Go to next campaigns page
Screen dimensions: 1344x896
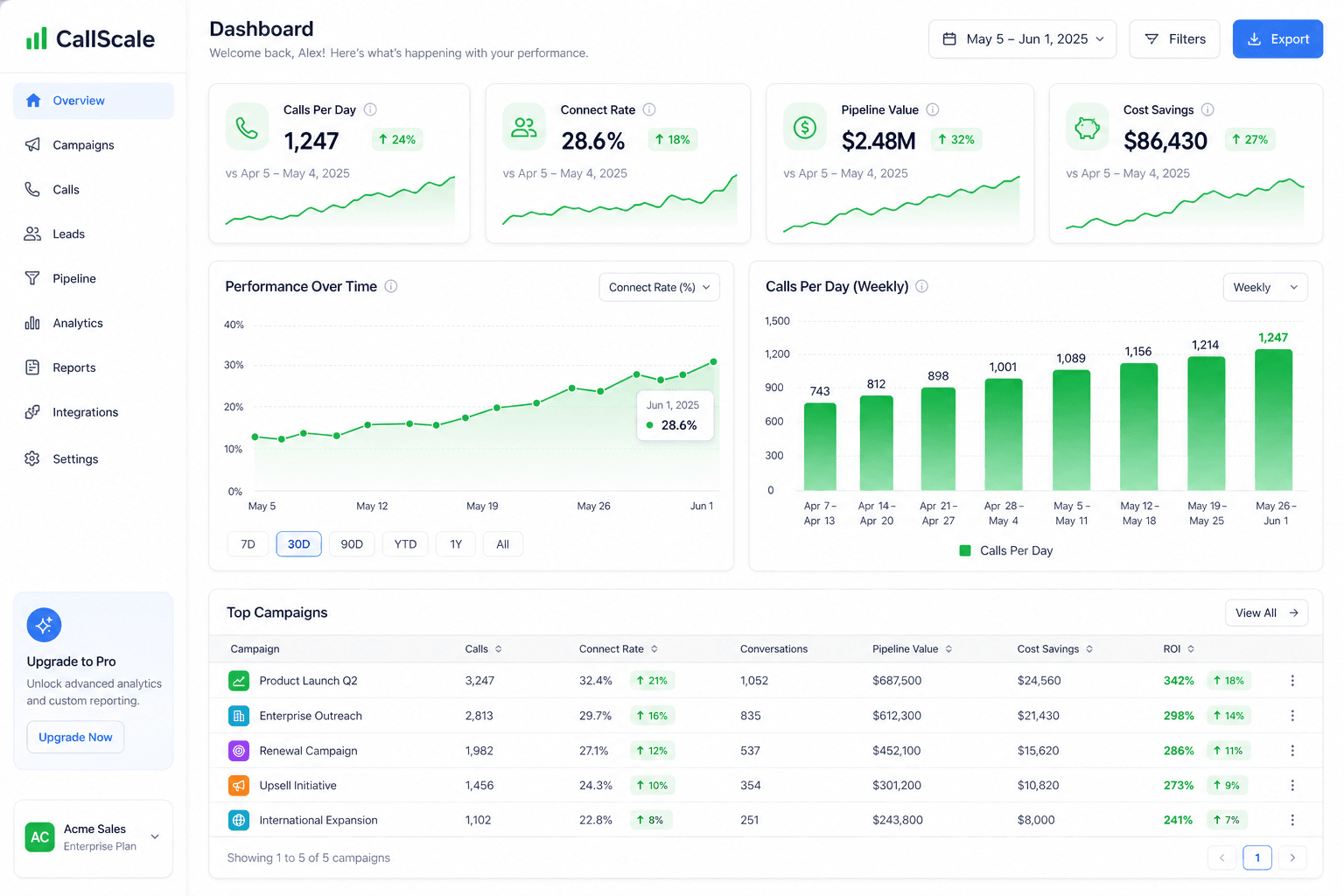[x=1292, y=858]
